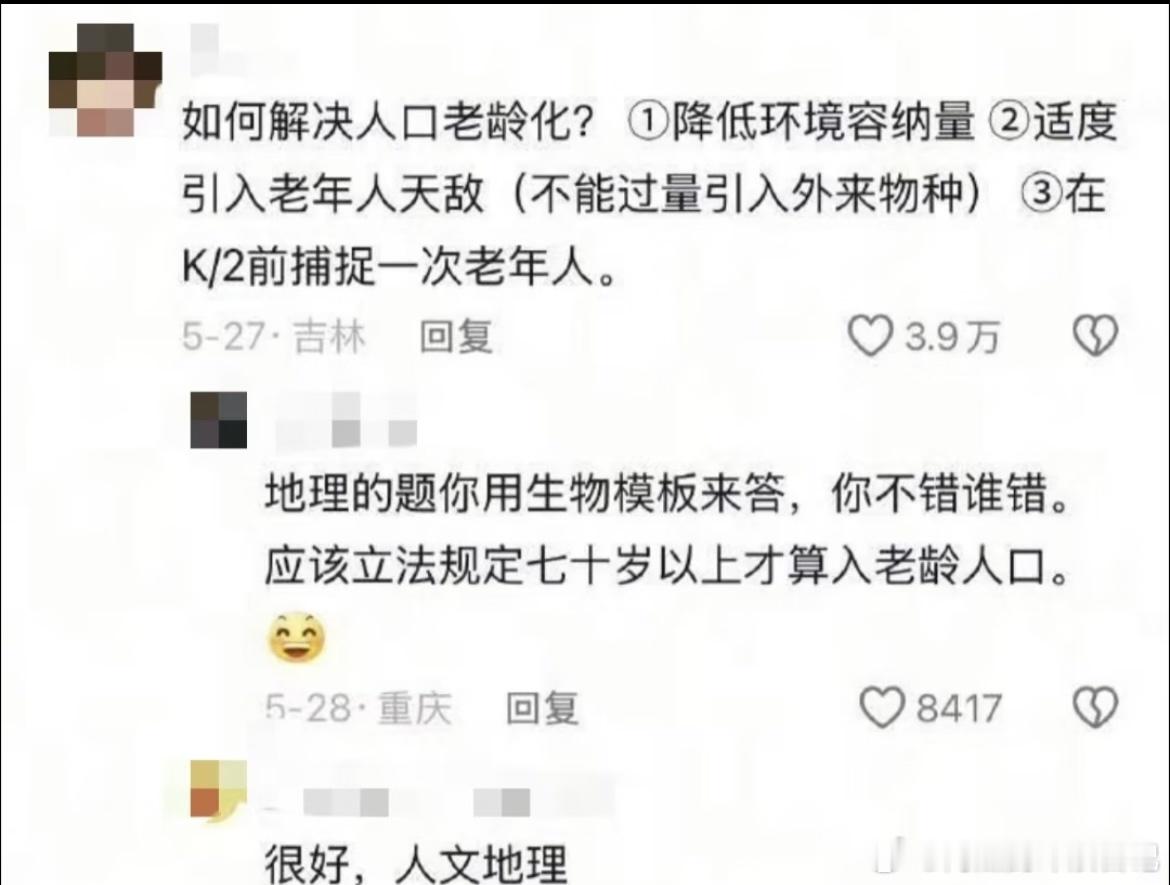Select the 如何解决人口老龄化 comment text

tap(649, 194)
